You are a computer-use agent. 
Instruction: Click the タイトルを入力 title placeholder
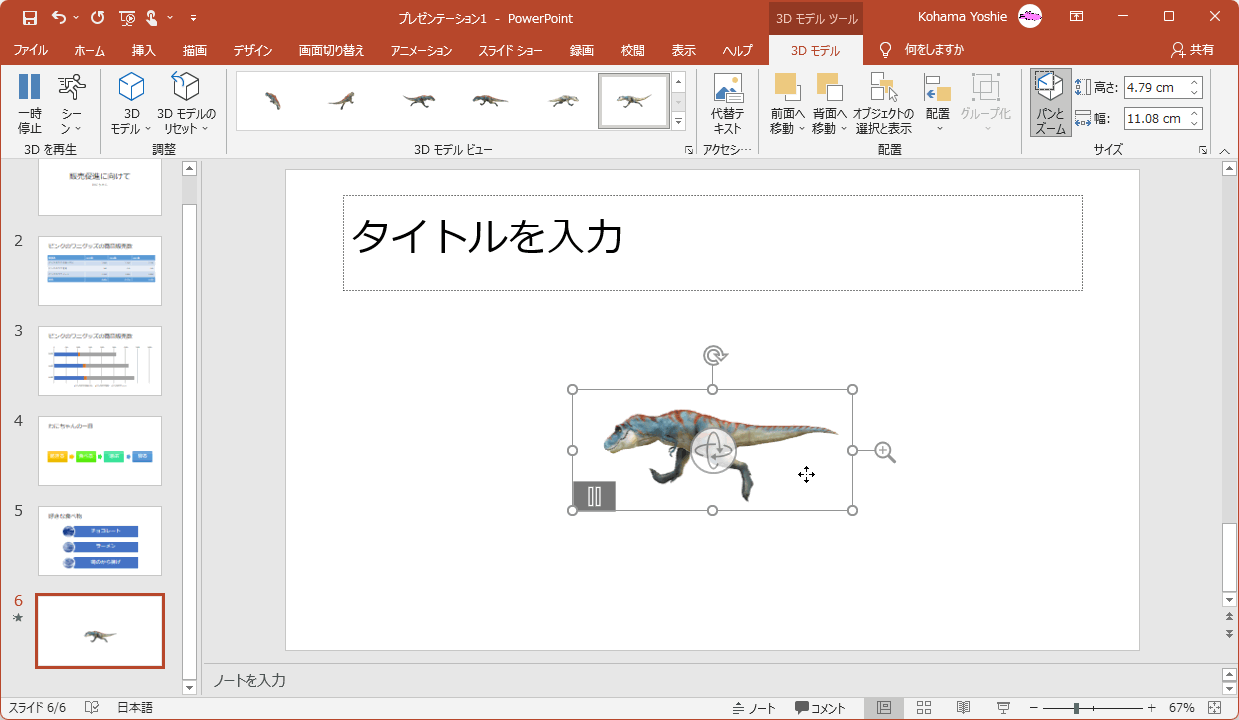[712, 243]
